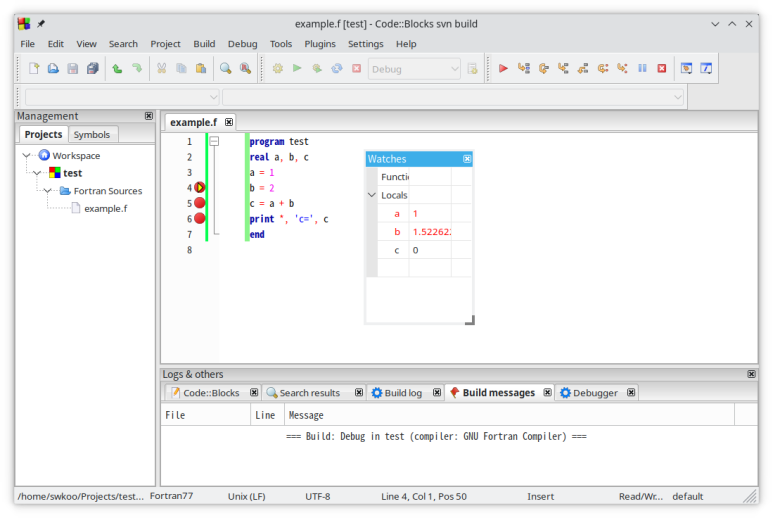Open the left code completion scope dropdown
Viewport: 773px width, 518px height.
122,97
